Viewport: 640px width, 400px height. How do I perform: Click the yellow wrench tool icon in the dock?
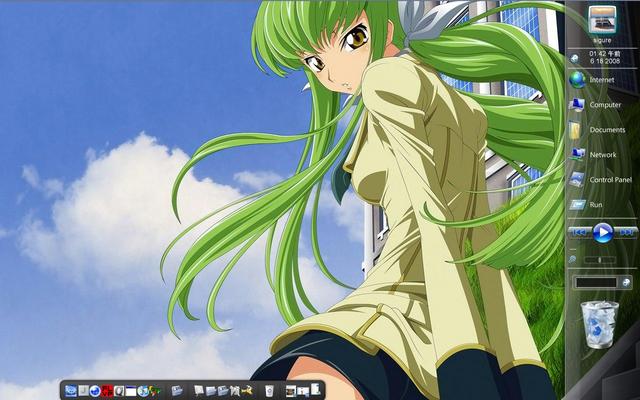pyautogui.click(x=247, y=391)
